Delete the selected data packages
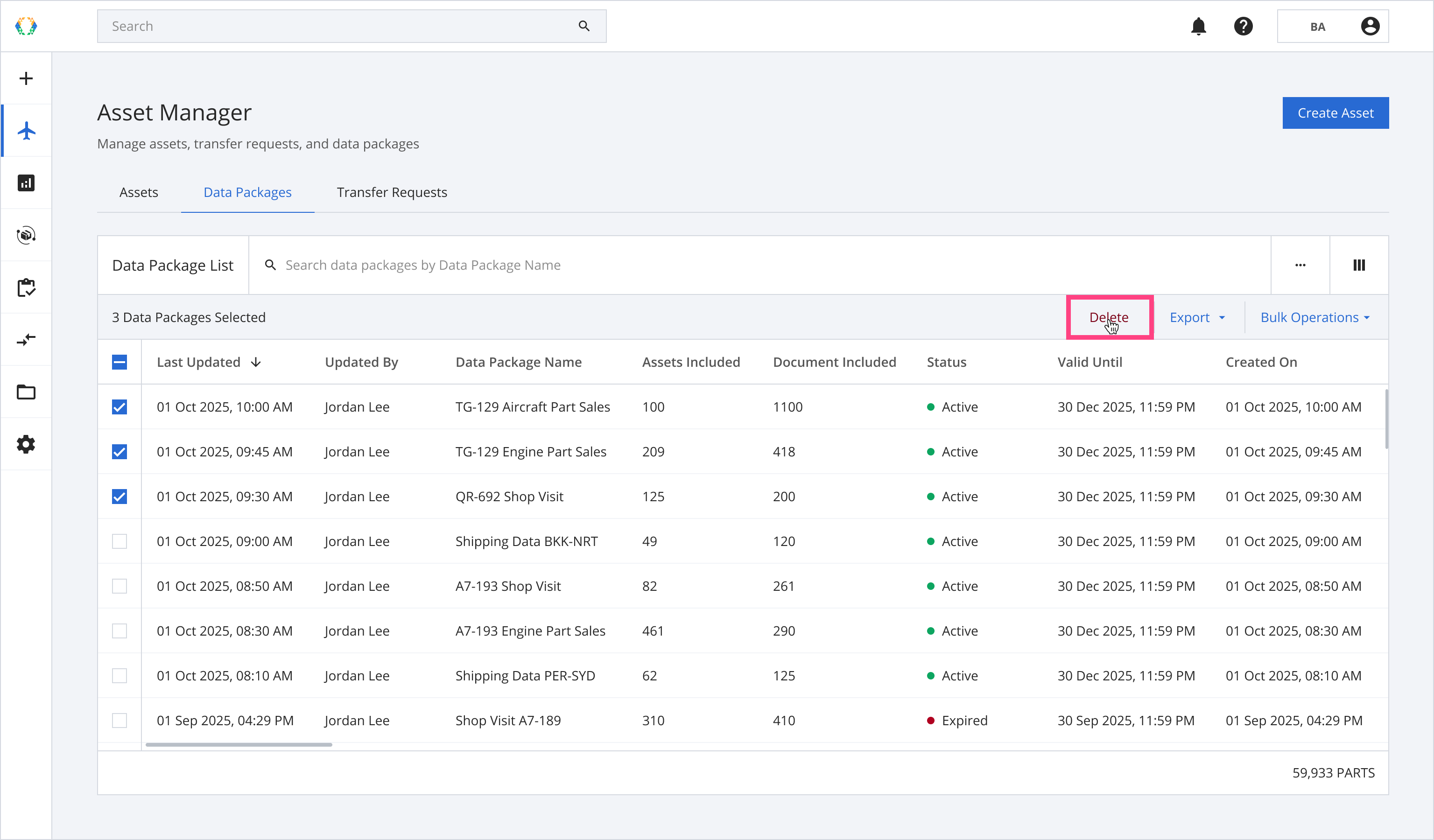This screenshot has width=1434, height=840. click(x=1109, y=317)
